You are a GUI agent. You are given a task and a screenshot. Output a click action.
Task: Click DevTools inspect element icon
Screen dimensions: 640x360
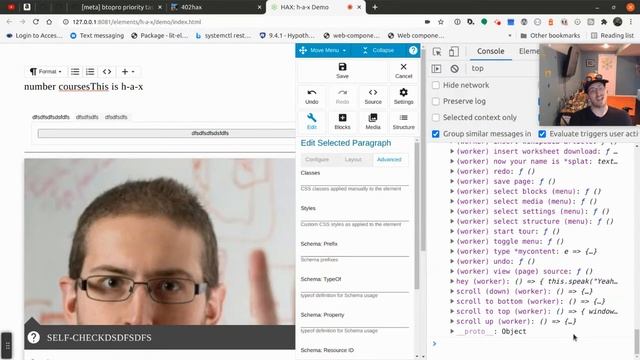pos(437,51)
